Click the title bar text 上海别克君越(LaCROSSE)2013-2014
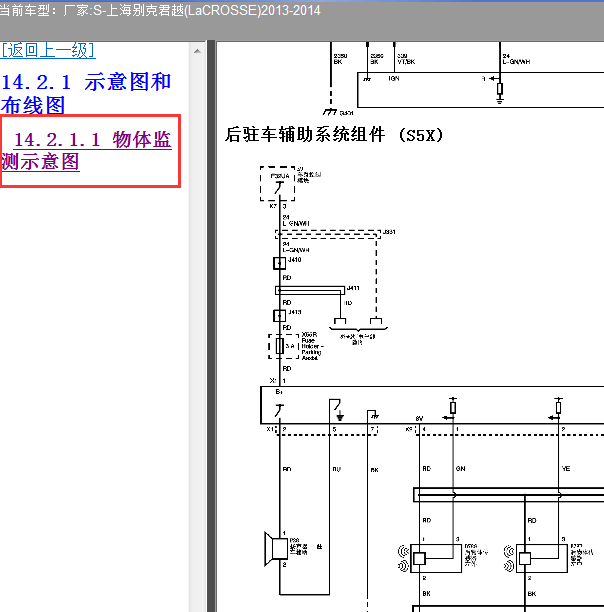604x612 pixels. [x=213, y=10]
